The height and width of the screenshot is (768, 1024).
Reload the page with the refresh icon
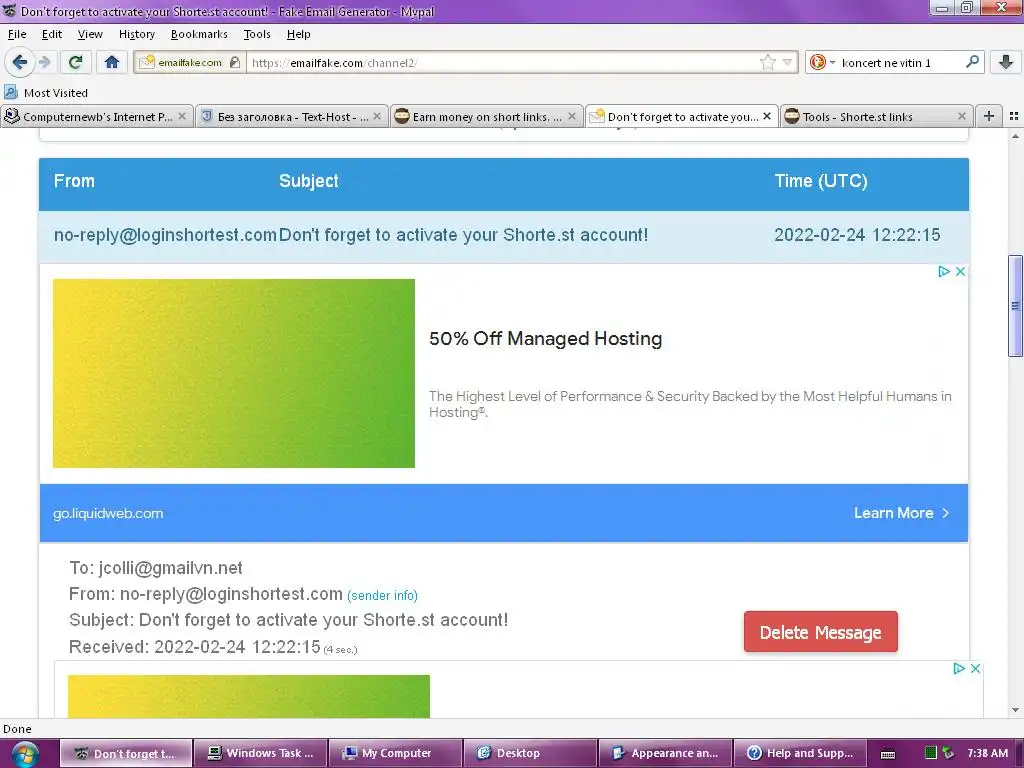(x=76, y=62)
